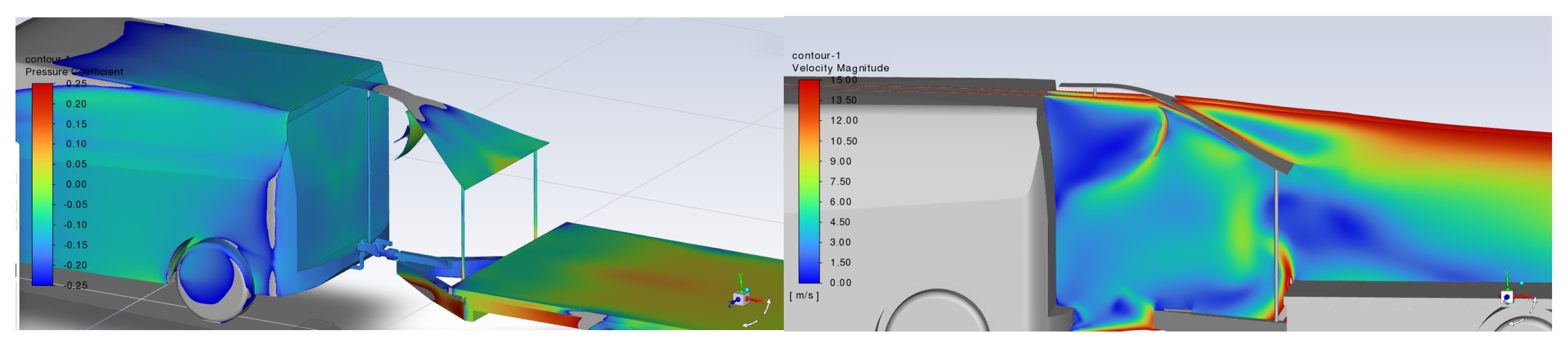Image resolution: width=1568 pixels, height=347 pixels.
Task: Click the red X axis arrow on the pressure view triad
Action: [x=757, y=301]
